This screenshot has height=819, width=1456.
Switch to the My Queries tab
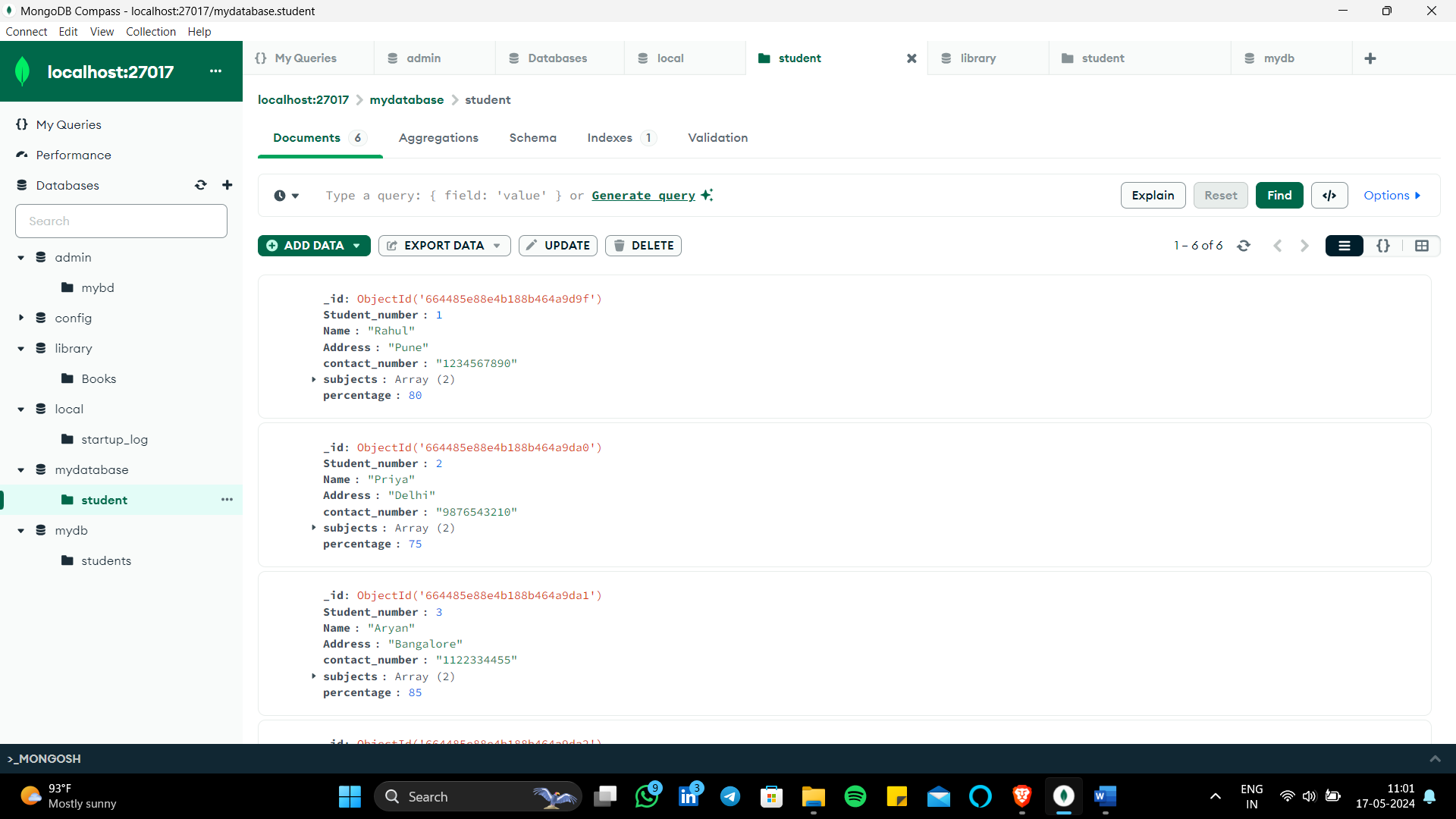[309, 58]
